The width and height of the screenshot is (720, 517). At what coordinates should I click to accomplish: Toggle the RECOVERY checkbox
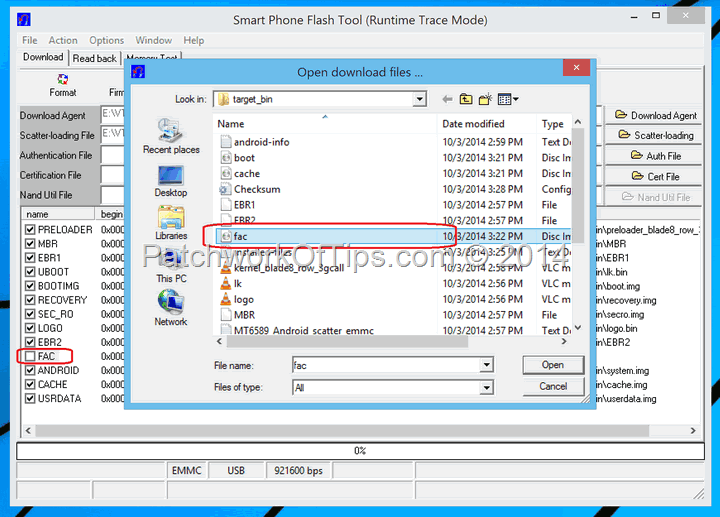pyautogui.click(x=30, y=300)
